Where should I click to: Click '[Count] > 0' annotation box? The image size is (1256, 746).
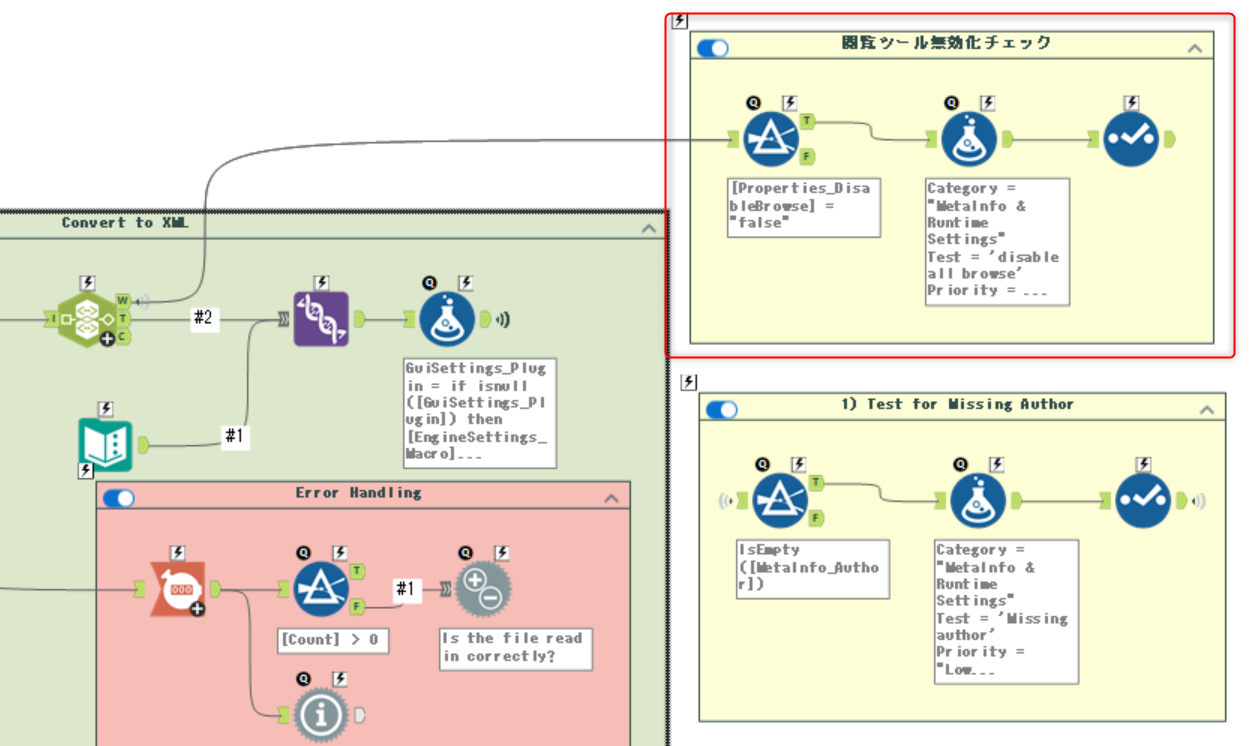coord(333,639)
